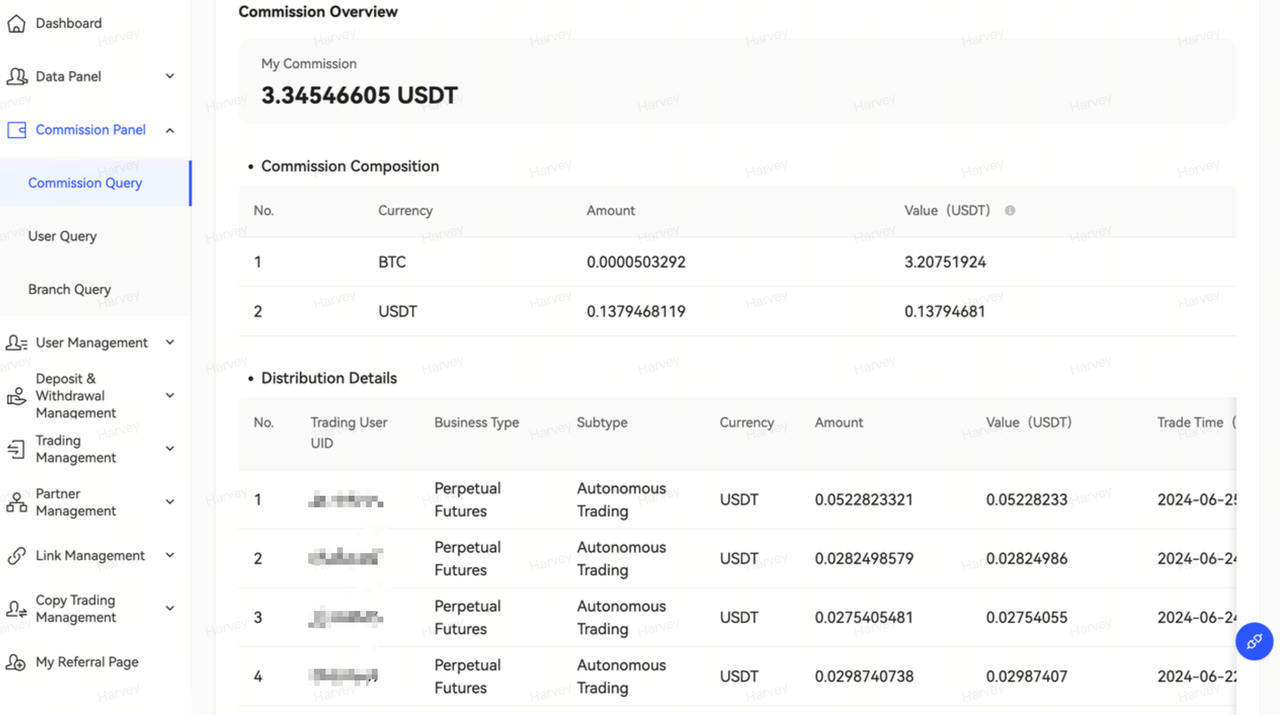
Task: Open the User Query submenu item
Action: pos(62,236)
